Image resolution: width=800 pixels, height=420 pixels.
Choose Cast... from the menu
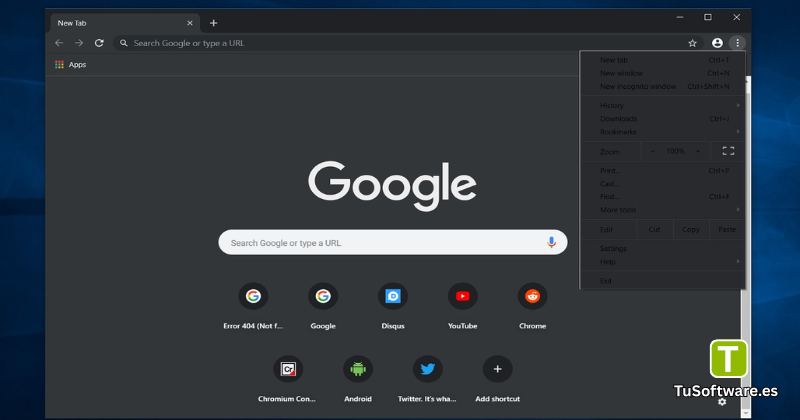click(x=662, y=184)
